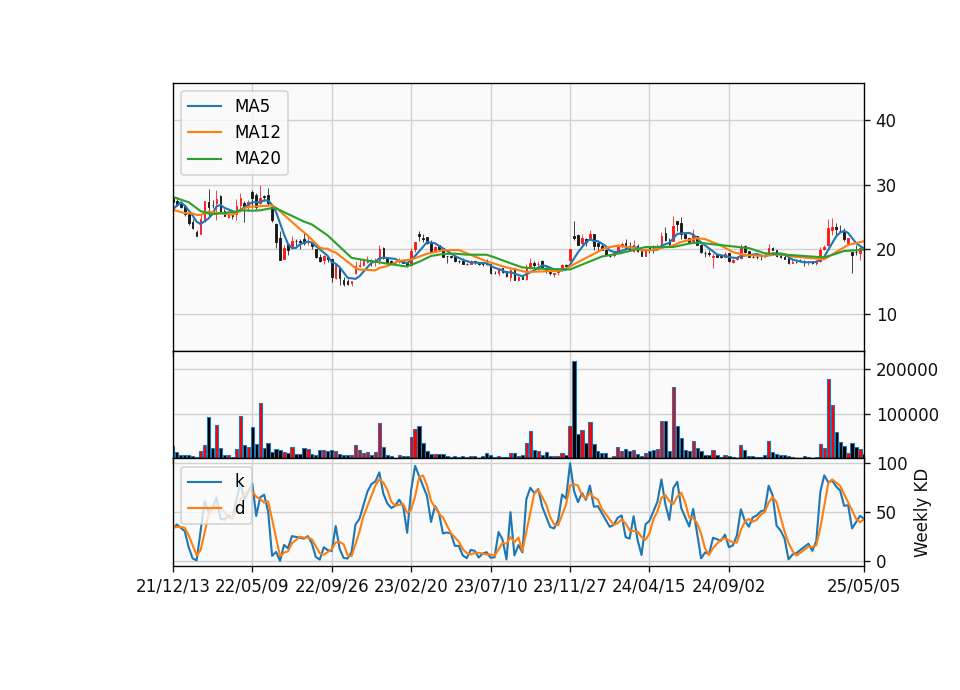Click the MA12 legend label
Screen dimensions: 960x690
point(257,132)
